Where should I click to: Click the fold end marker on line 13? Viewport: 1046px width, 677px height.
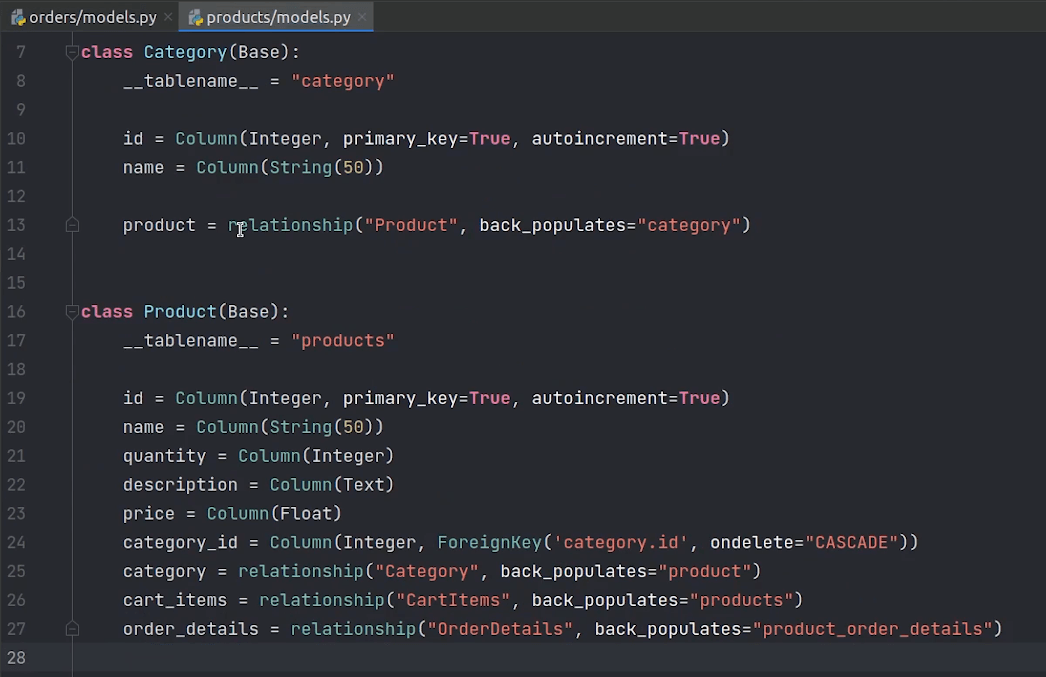coord(72,226)
